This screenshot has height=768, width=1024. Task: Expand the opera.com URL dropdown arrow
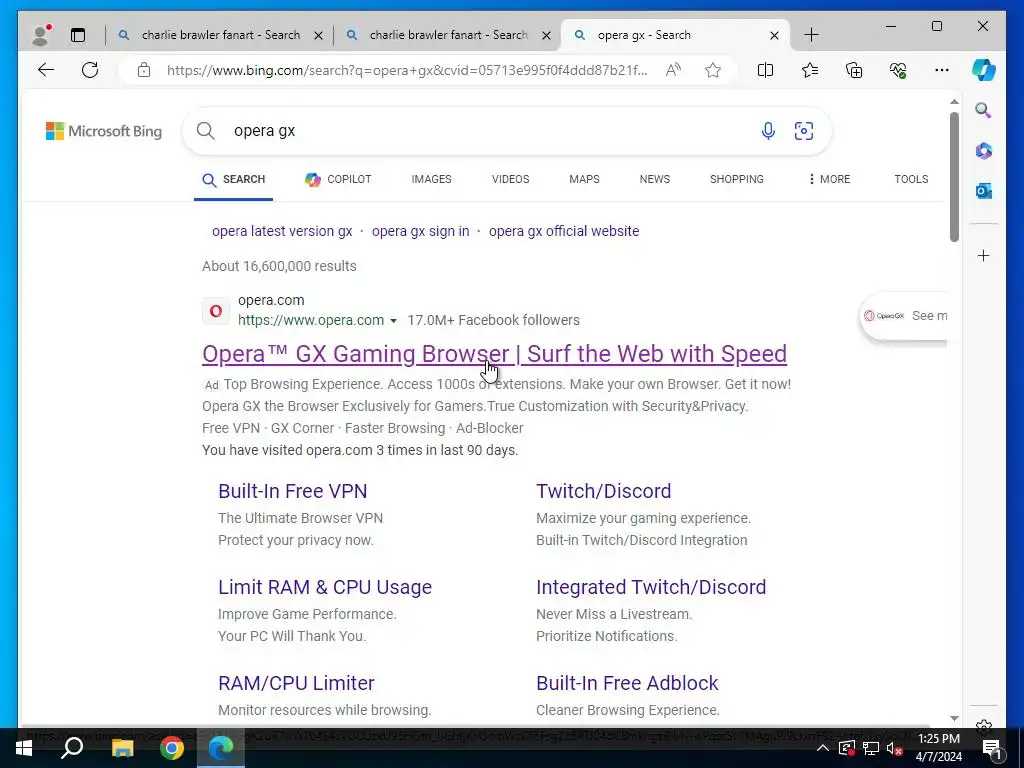(393, 321)
